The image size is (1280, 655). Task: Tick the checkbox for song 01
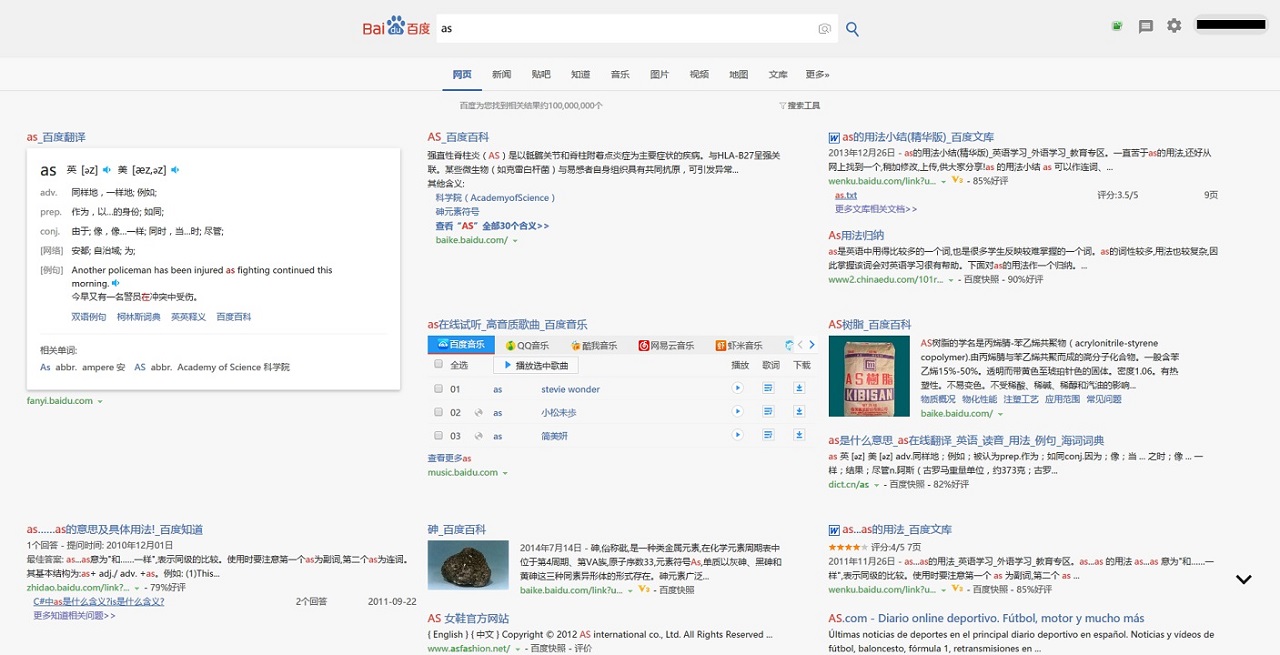(x=439, y=389)
